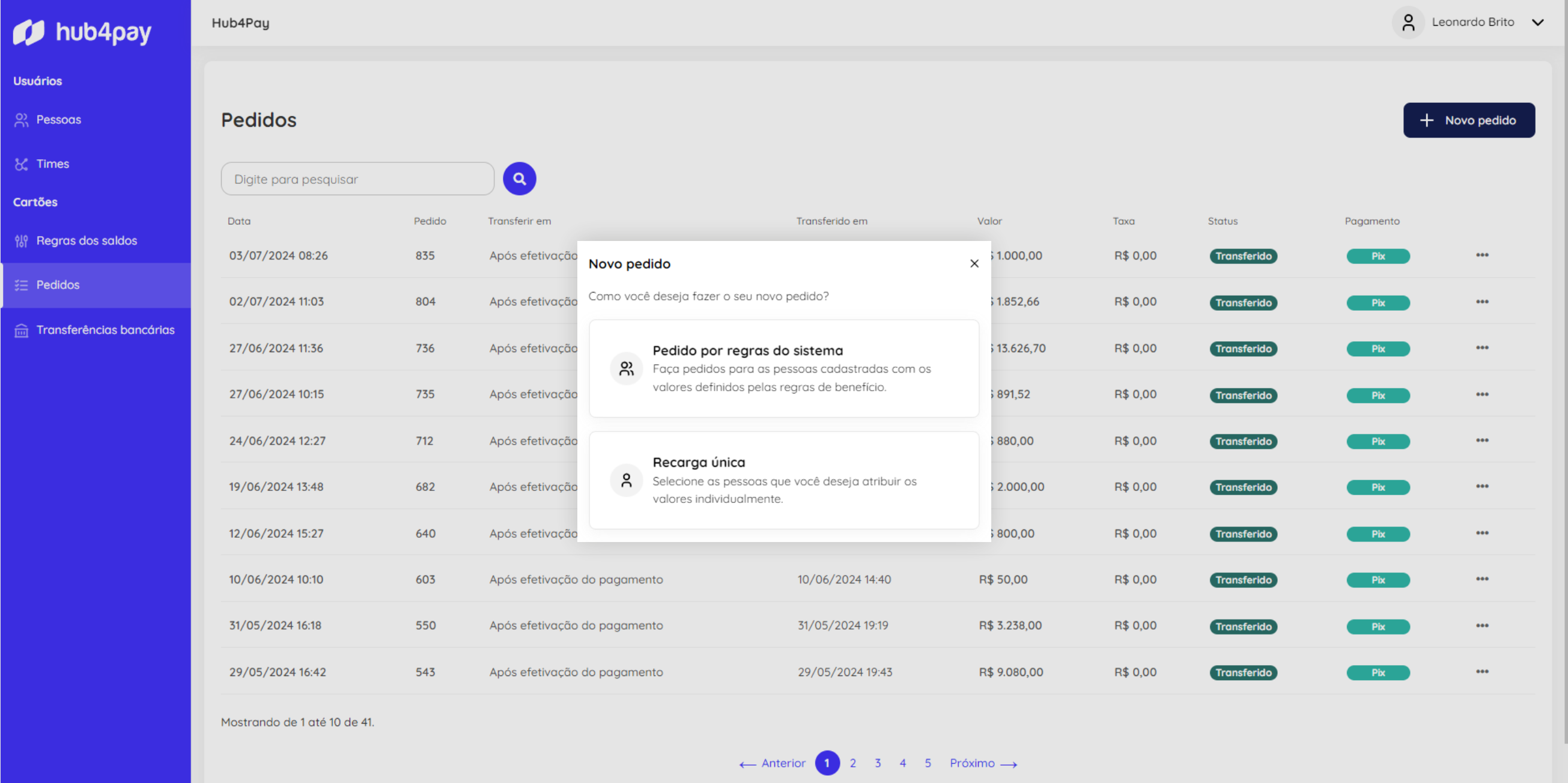Click transferred date 29/05/2024 19:43

845,672
